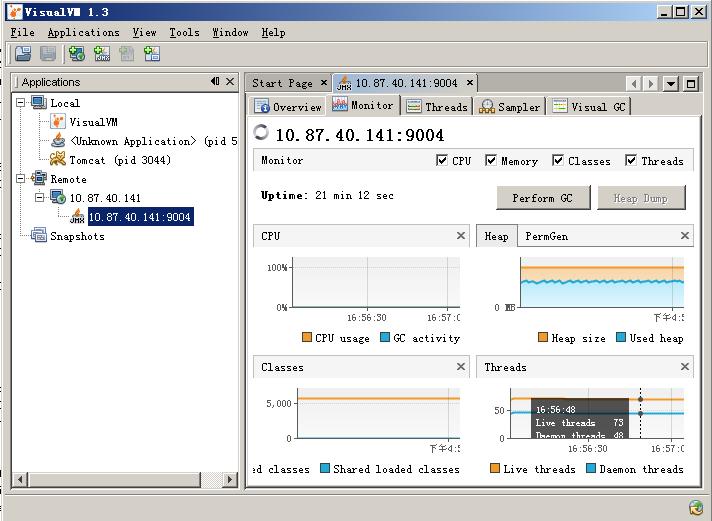712x521 pixels.
Task: Click the Tomcat cat icon
Action: (x=58, y=159)
